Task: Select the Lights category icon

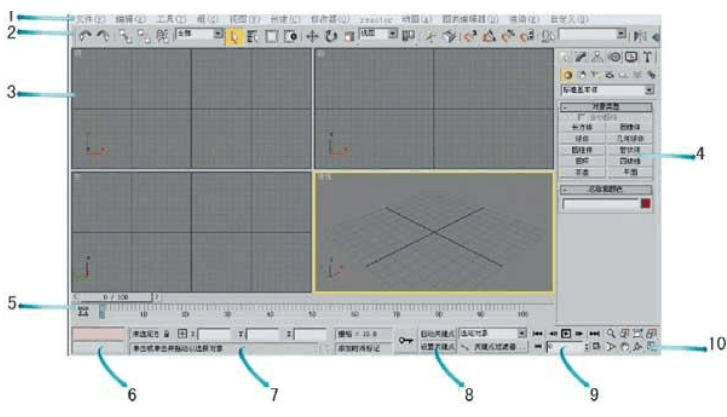Action: [x=595, y=75]
